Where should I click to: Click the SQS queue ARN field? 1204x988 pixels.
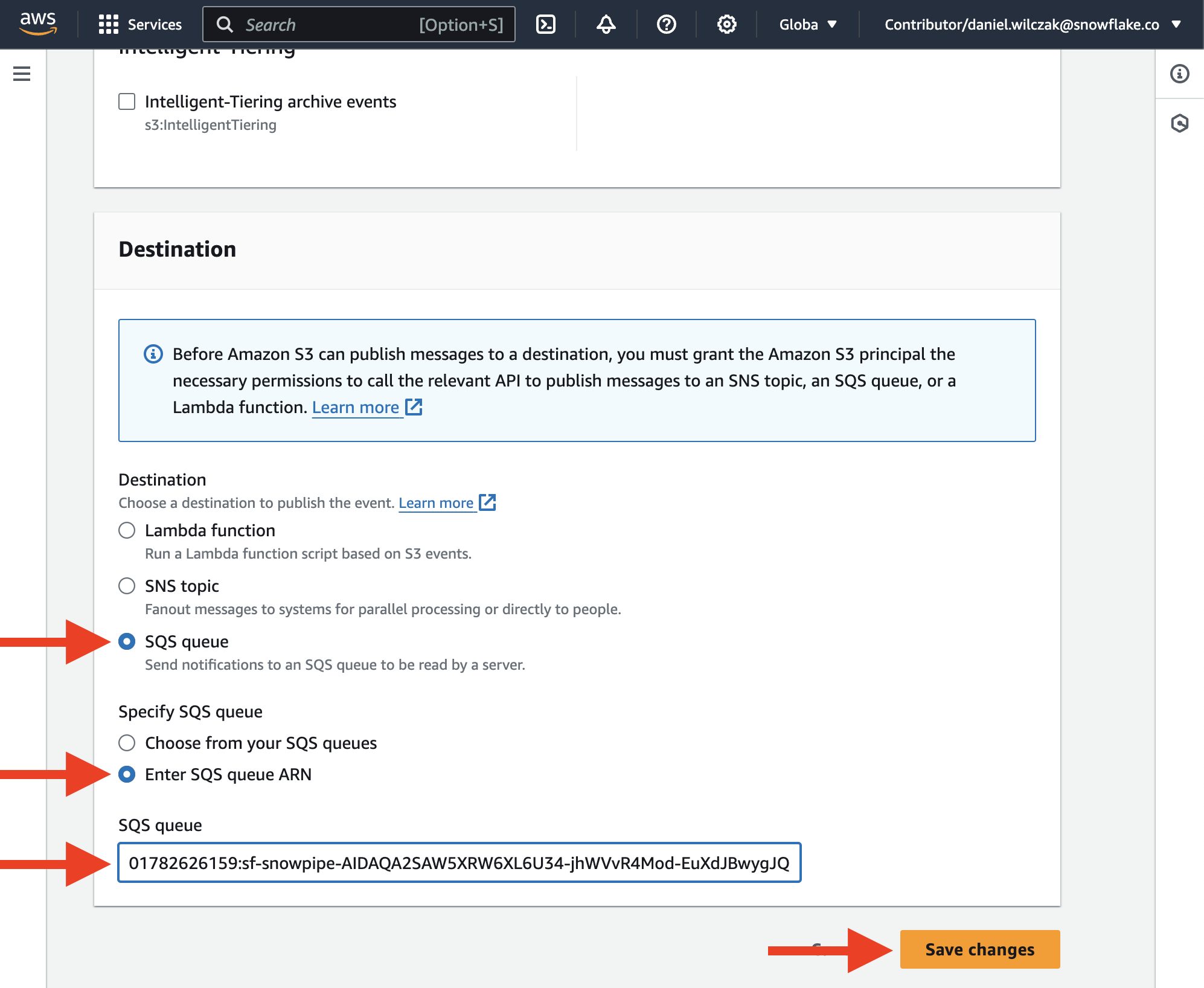(460, 862)
